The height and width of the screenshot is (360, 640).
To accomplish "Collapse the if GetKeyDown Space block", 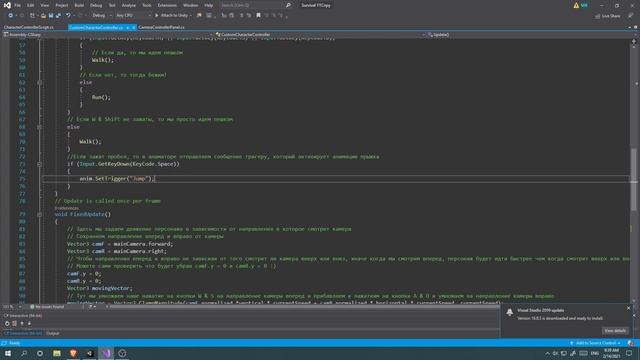I will (40, 164).
